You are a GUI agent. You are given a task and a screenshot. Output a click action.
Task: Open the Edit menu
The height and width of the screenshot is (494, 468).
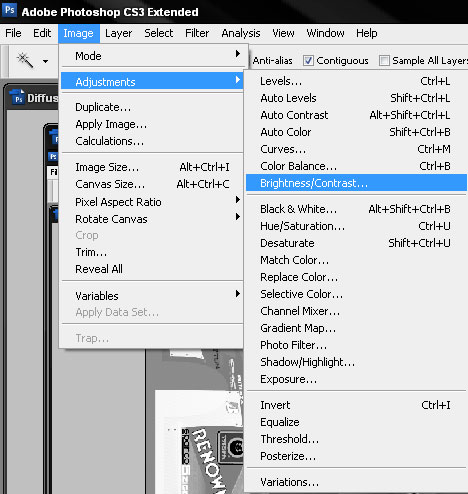[42, 33]
